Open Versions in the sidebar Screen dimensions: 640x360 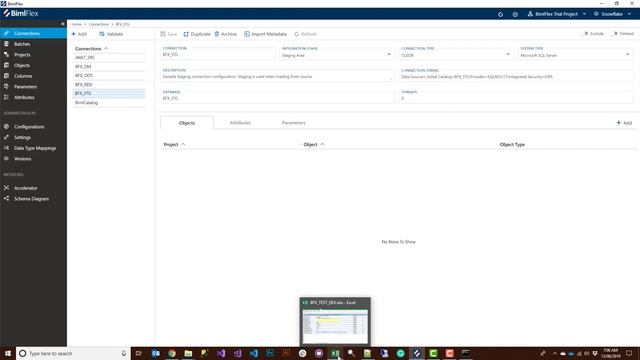(22, 159)
